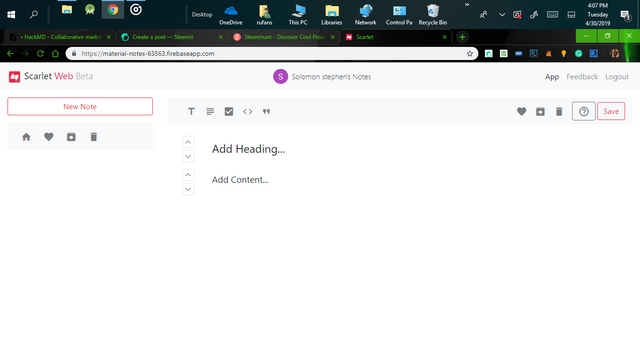Insert a quote block from the toolbar

[x=266, y=111]
